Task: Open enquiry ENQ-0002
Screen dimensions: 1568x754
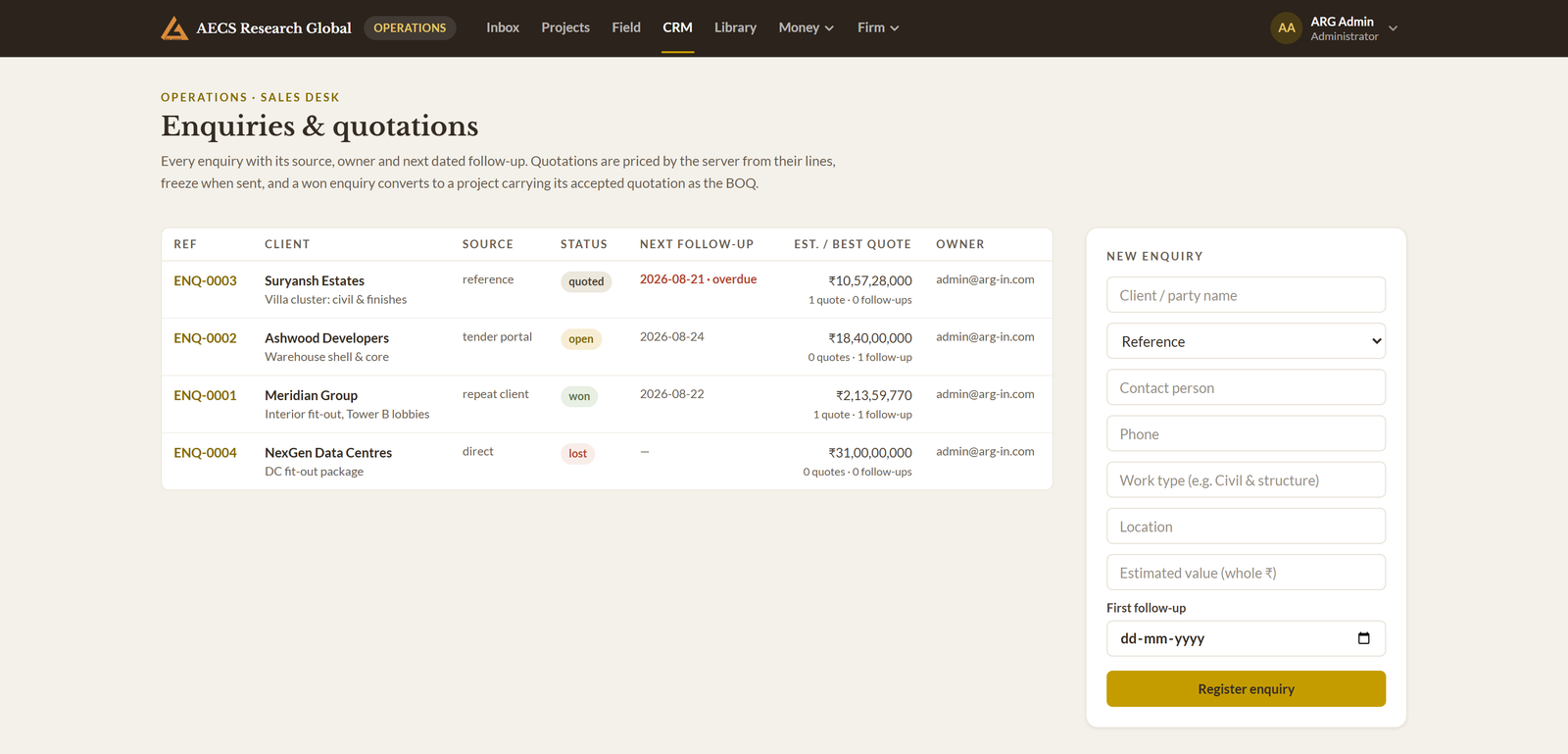Action: (205, 338)
